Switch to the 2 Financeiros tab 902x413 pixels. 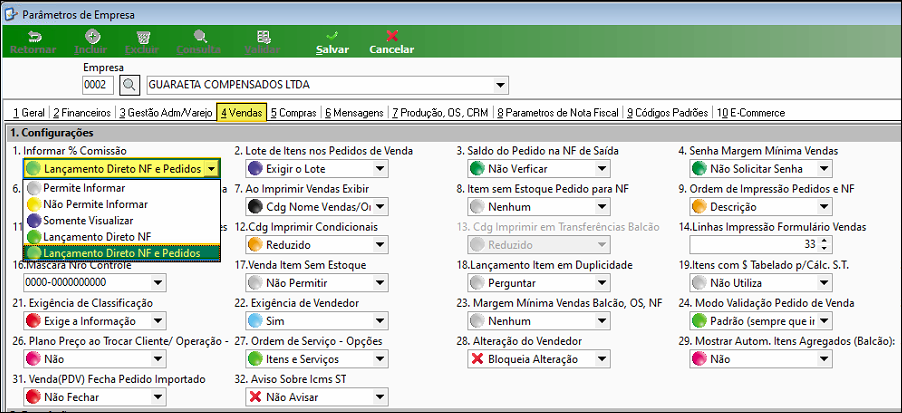[x=82, y=113]
